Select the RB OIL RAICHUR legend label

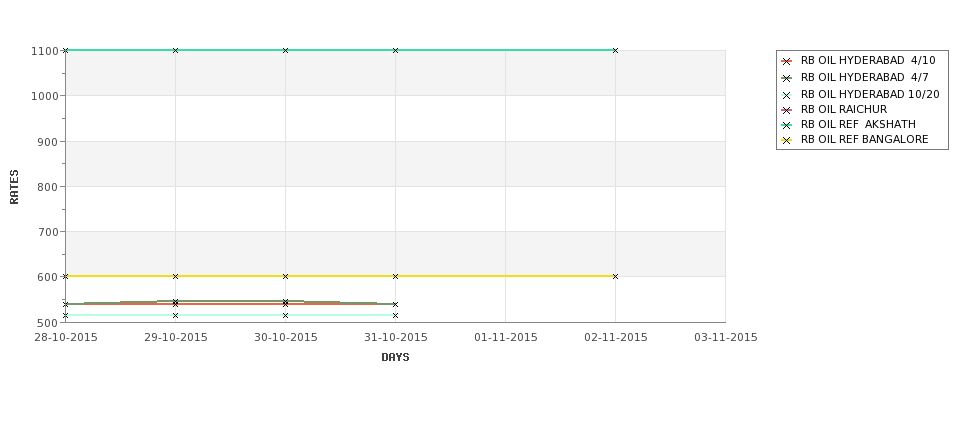coord(844,109)
